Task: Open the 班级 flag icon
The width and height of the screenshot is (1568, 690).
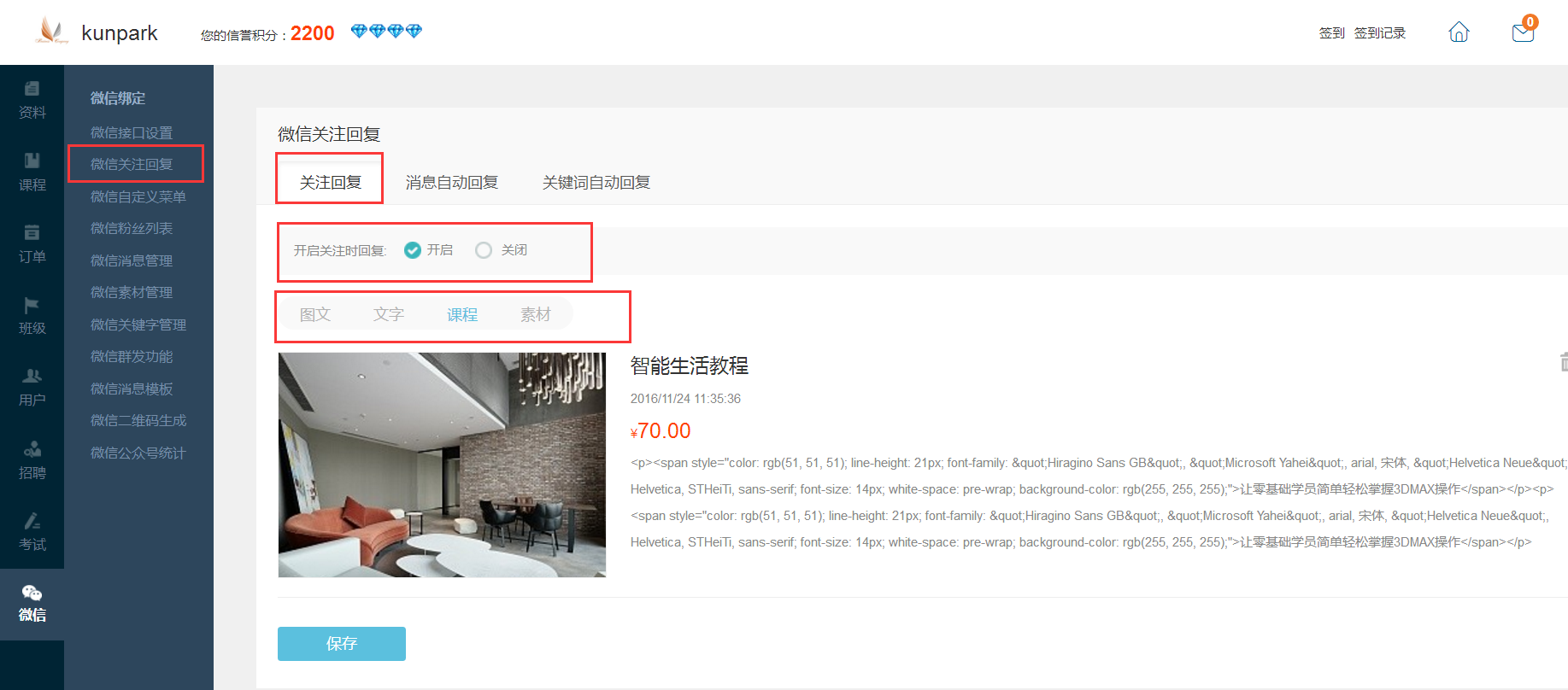Action: point(32,315)
